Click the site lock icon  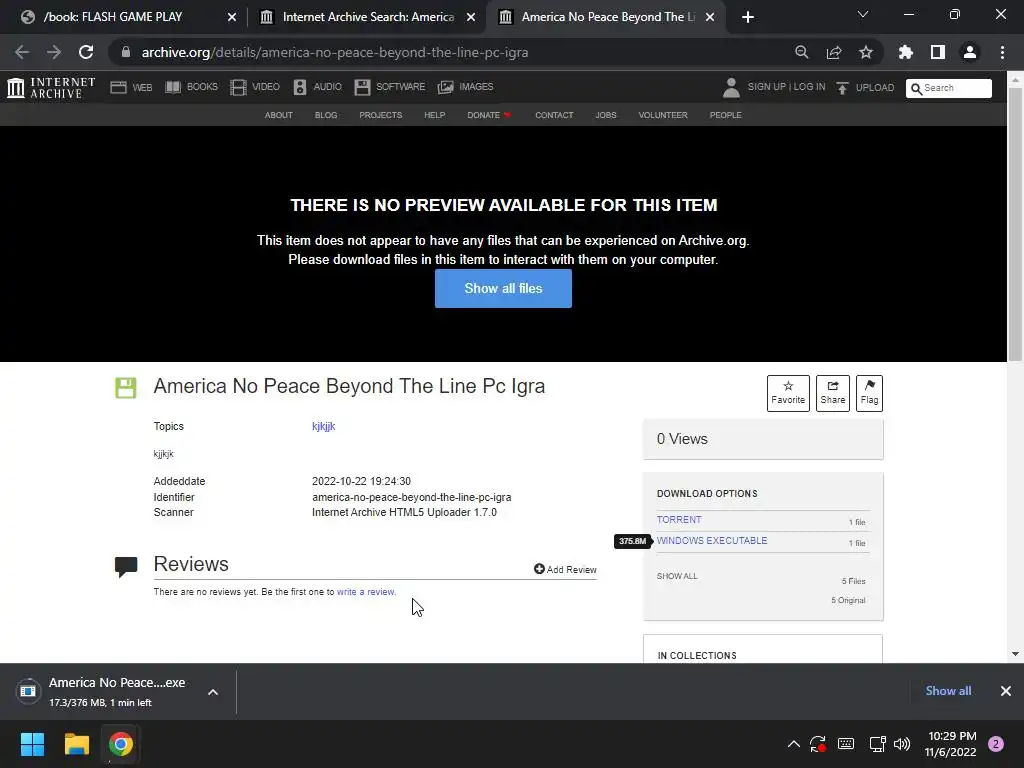pos(126,52)
